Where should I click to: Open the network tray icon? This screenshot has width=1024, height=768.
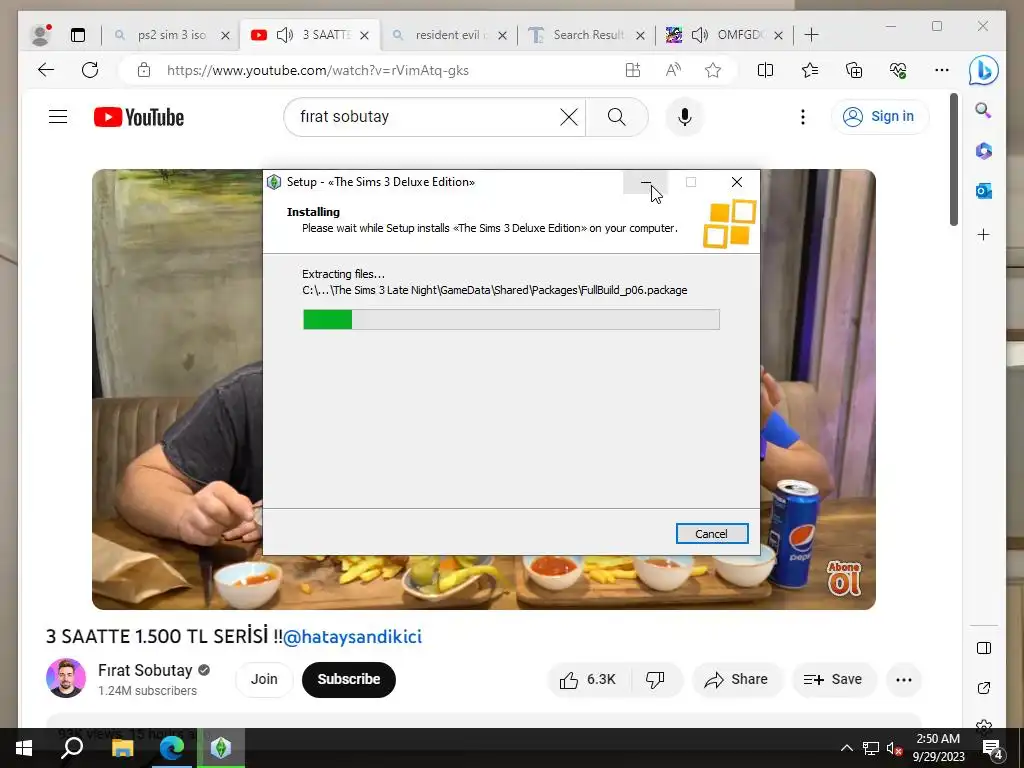tap(871, 748)
